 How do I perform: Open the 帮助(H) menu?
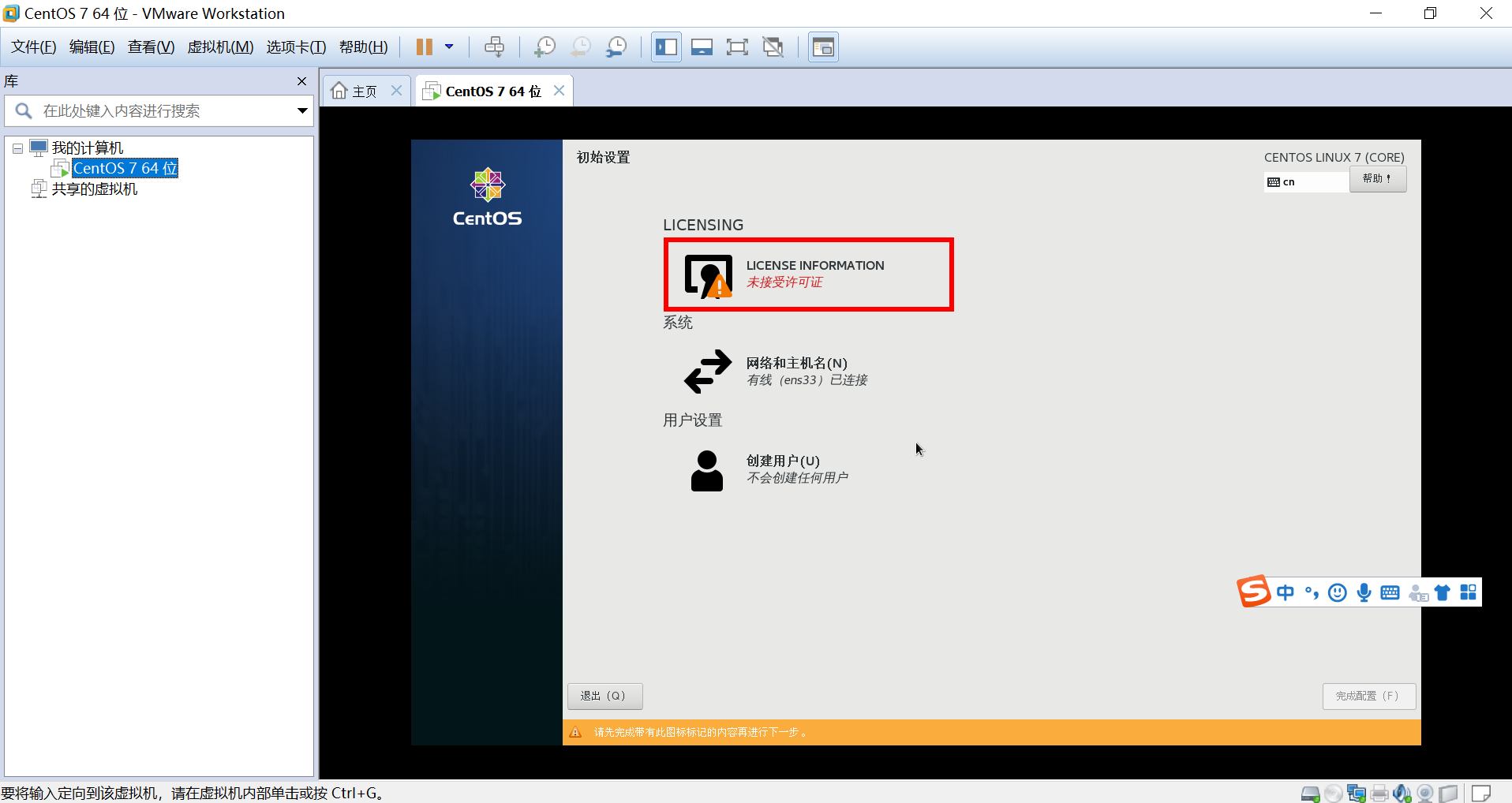[x=364, y=47]
